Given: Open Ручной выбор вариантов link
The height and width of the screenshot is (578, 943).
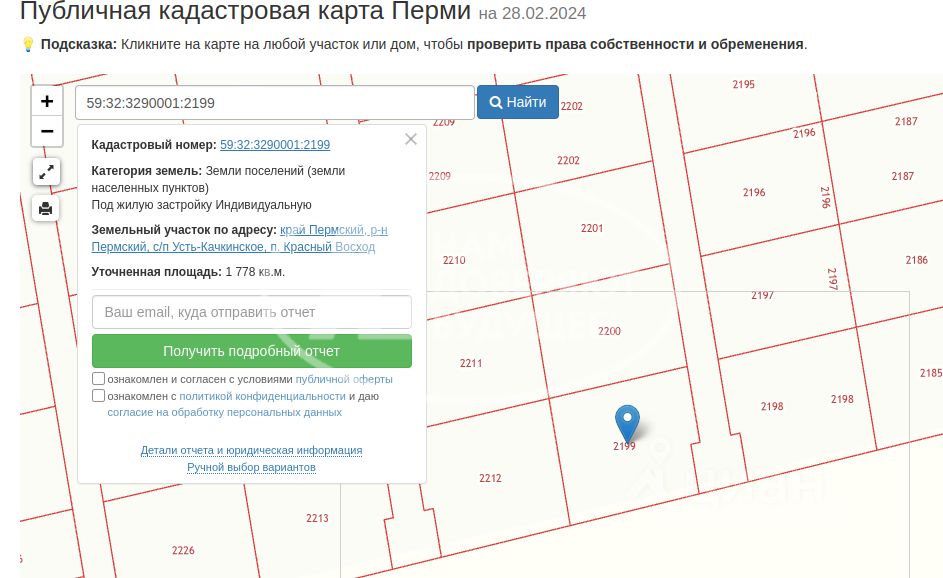Looking at the screenshot, I should [x=251, y=467].
